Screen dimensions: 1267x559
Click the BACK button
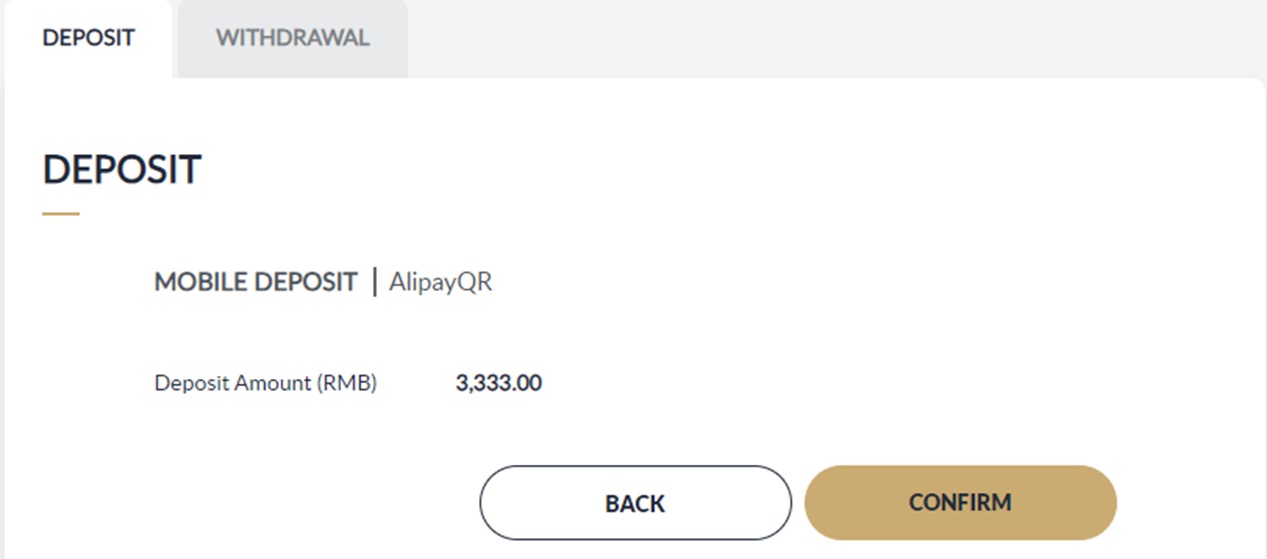click(x=635, y=502)
